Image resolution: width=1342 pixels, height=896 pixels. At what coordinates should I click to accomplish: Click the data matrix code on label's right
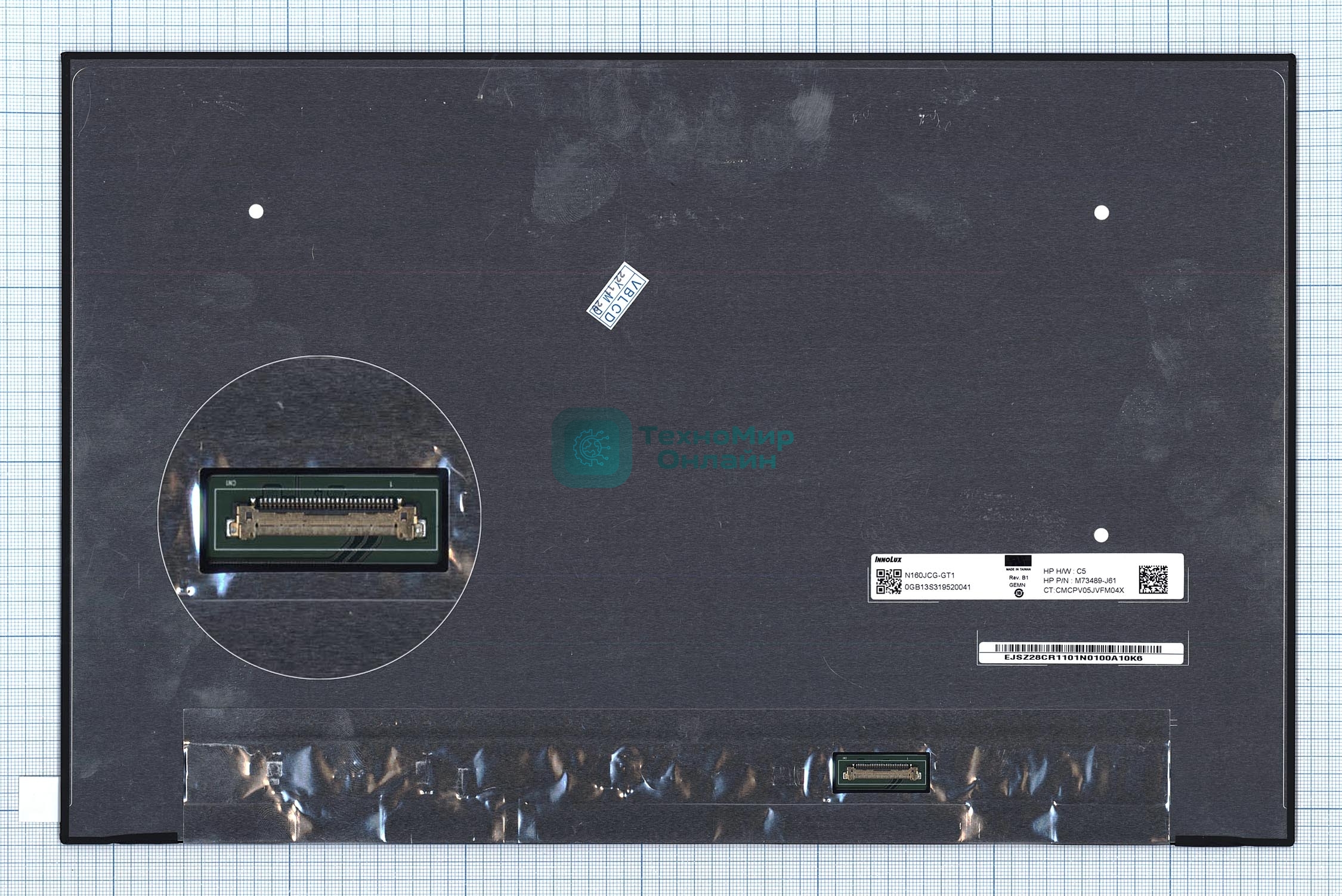coord(1153,579)
